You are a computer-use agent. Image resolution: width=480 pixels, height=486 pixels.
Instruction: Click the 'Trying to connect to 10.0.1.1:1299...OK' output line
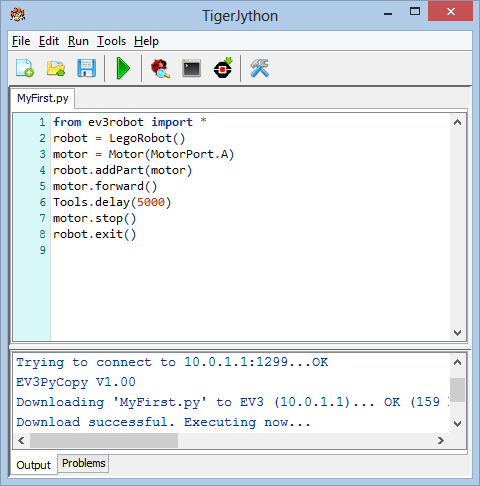172,362
